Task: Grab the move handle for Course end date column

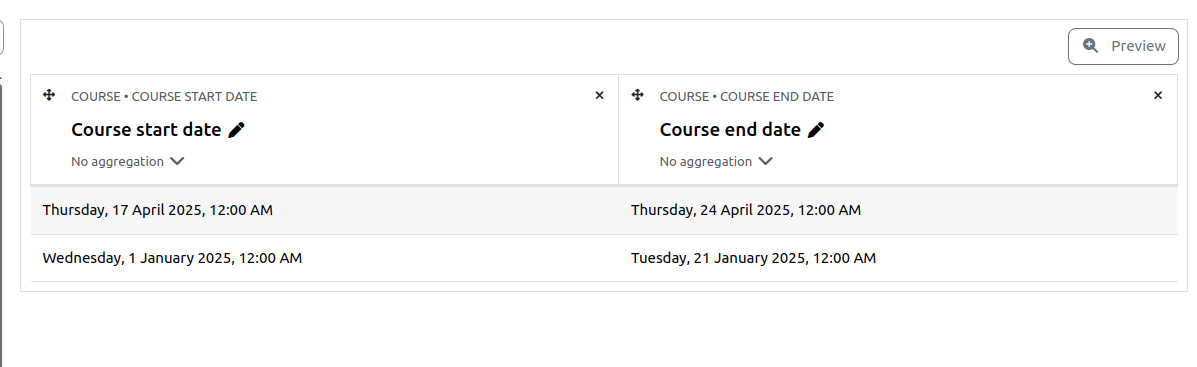Action: point(637,95)
